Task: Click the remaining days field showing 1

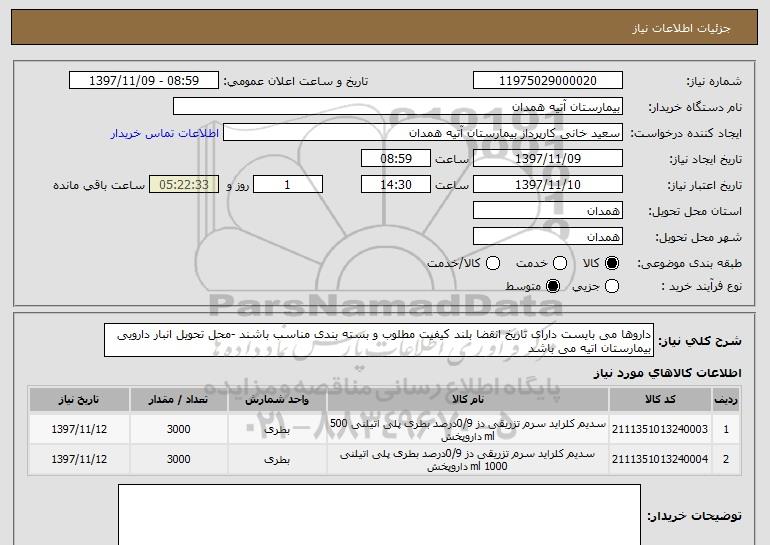Action: pyautogui.click(x=288, y=185)
